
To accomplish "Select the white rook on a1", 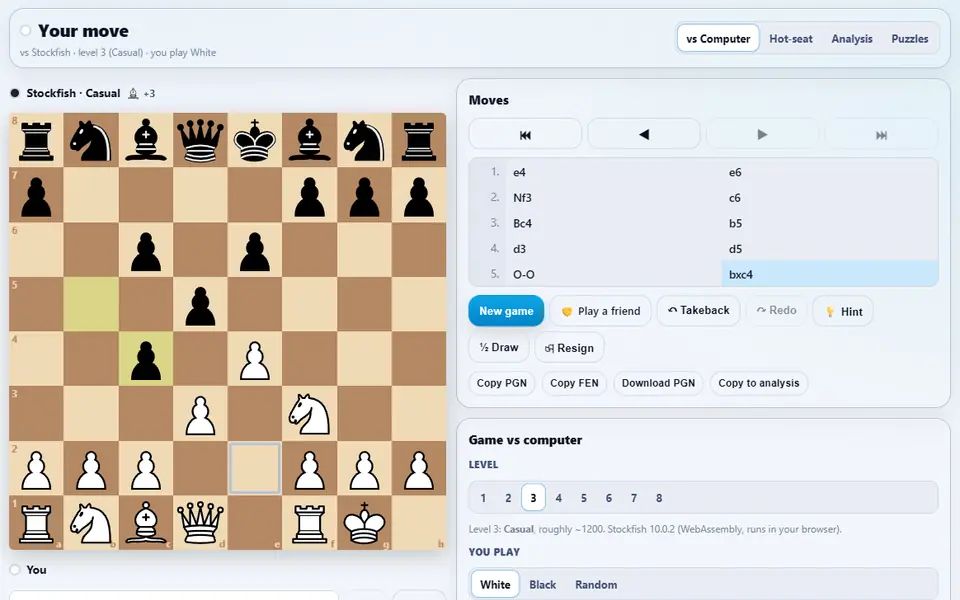I will [x=36, y=523].
